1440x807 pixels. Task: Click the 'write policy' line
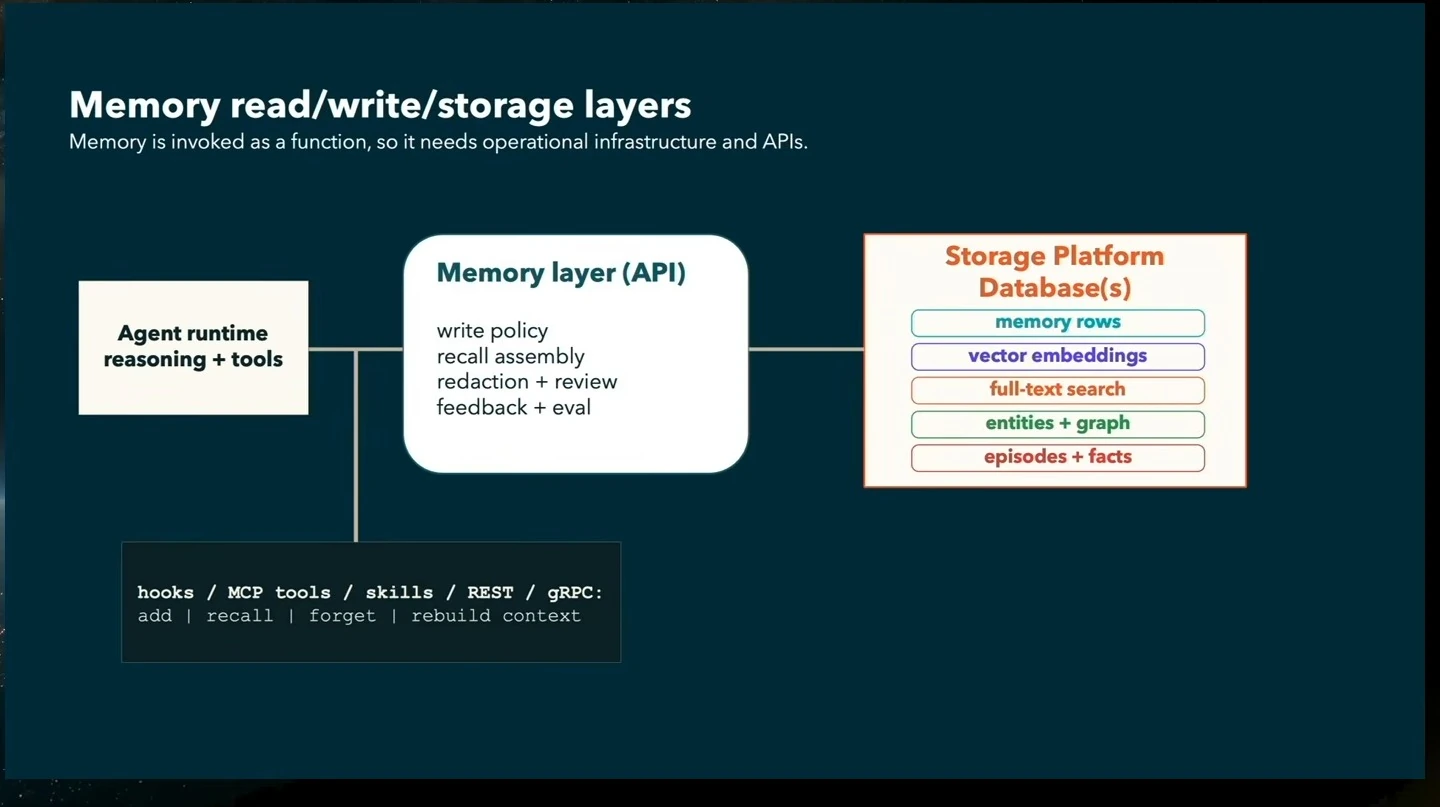pos(492,331)
